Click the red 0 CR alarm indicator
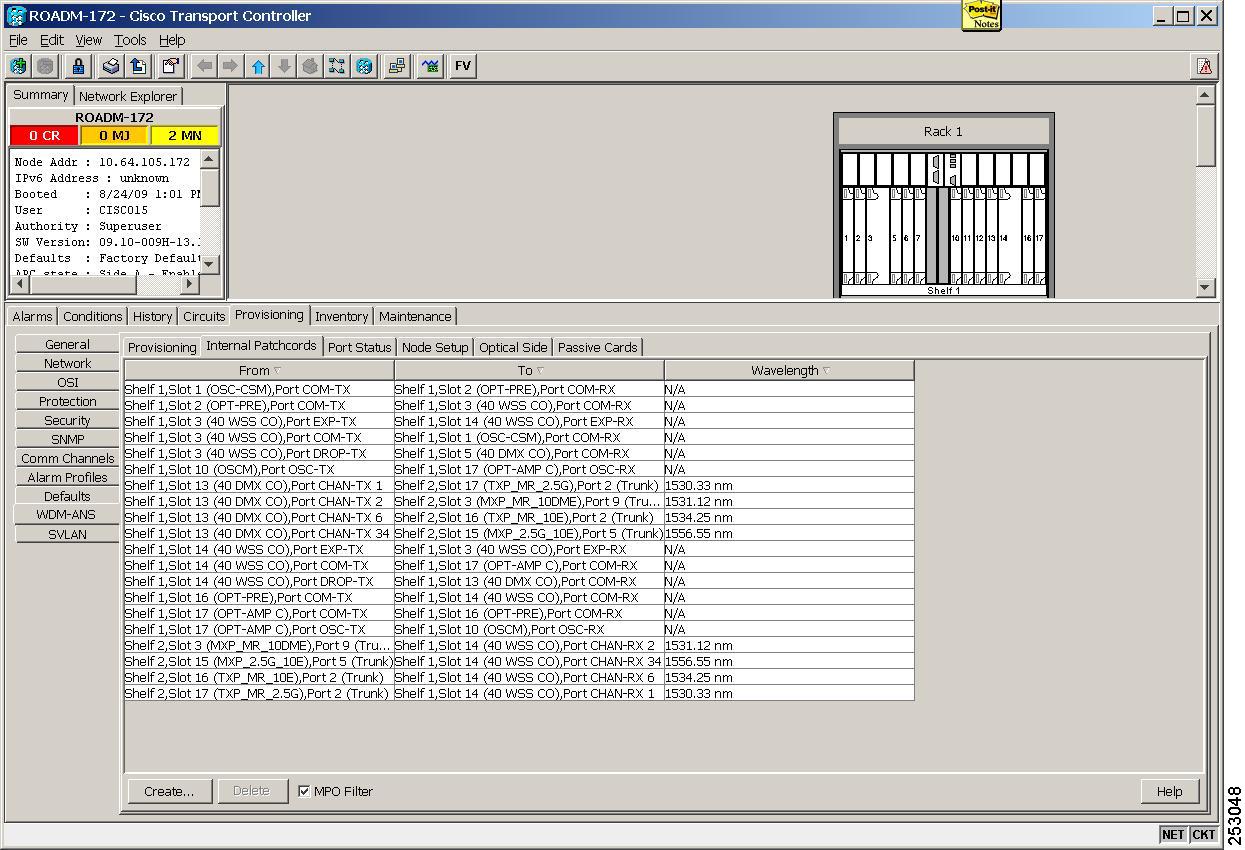This screenshot has width=1245, height=850. pos(44,135)
